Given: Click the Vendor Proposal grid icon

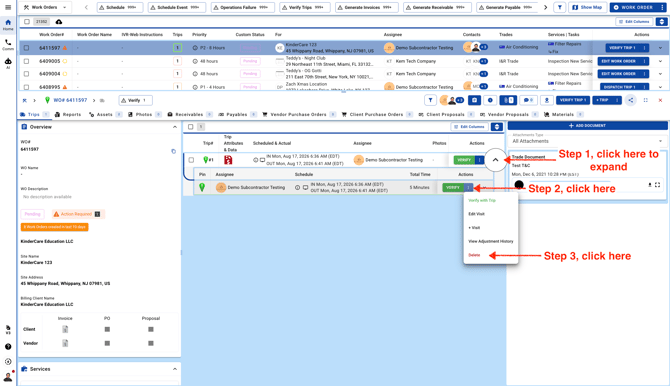Looking at the screenshot, I should tap(151, 343).
